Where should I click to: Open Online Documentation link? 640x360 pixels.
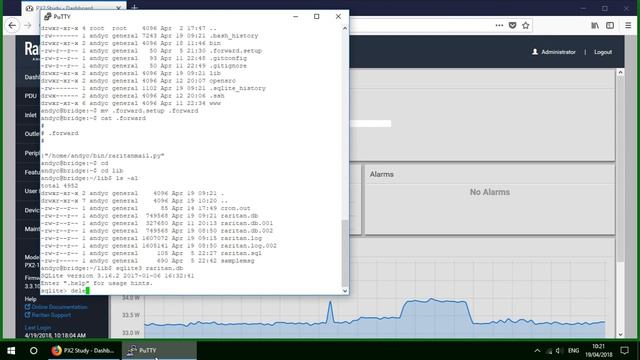[59, 307]
